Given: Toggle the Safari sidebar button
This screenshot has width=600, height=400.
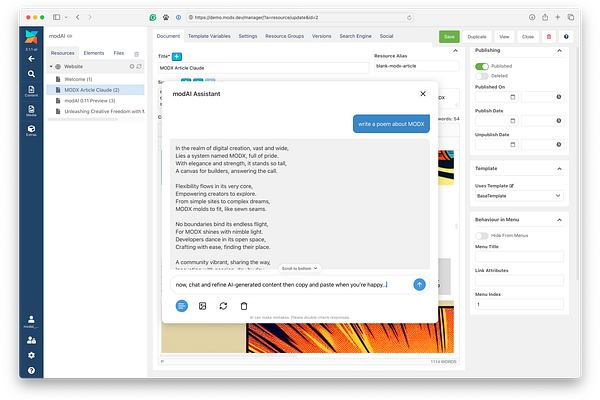Looking at the screenshot, I should pos(57,17).
